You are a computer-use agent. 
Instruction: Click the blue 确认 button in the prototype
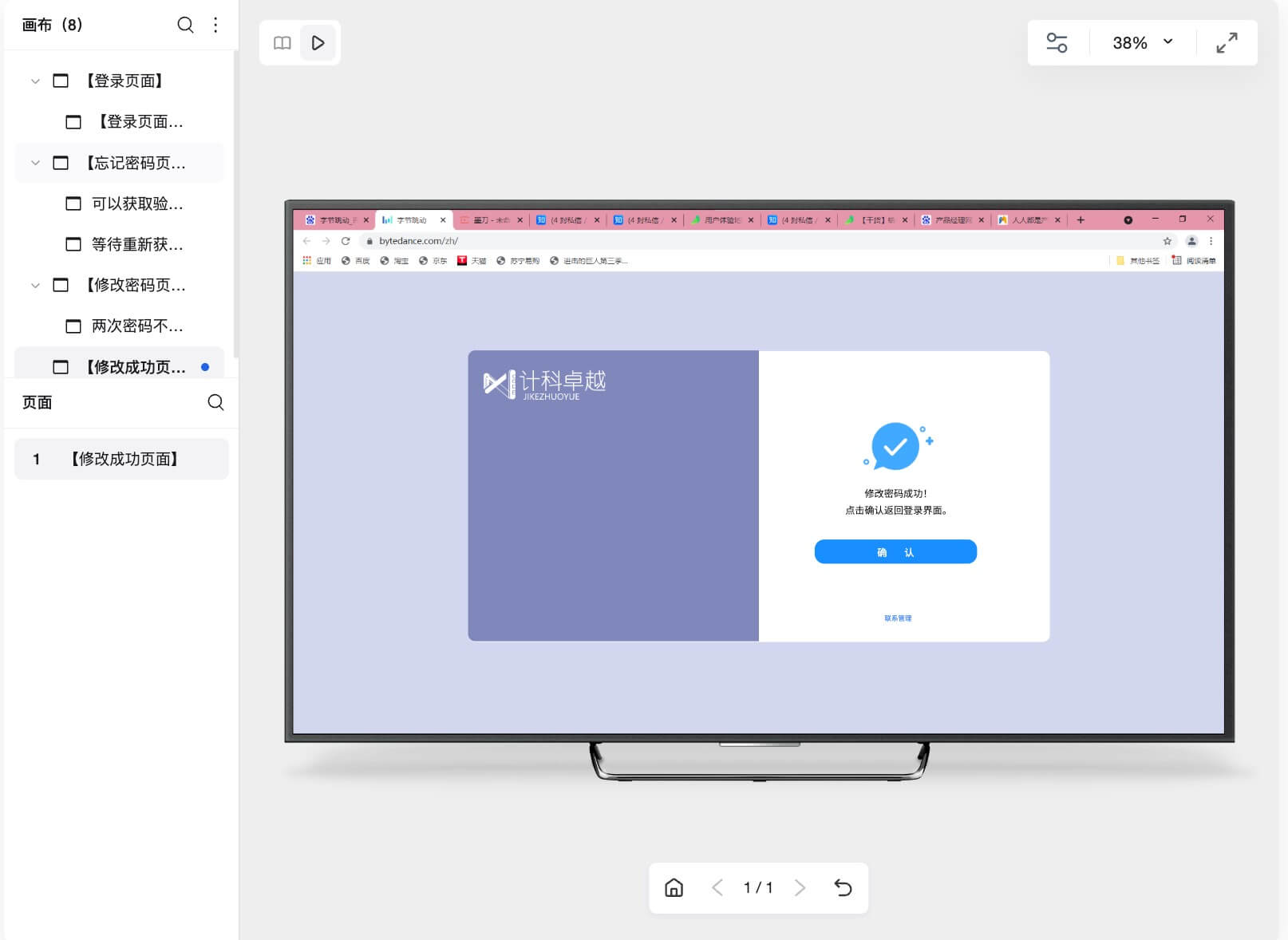(x=895, y=551)
